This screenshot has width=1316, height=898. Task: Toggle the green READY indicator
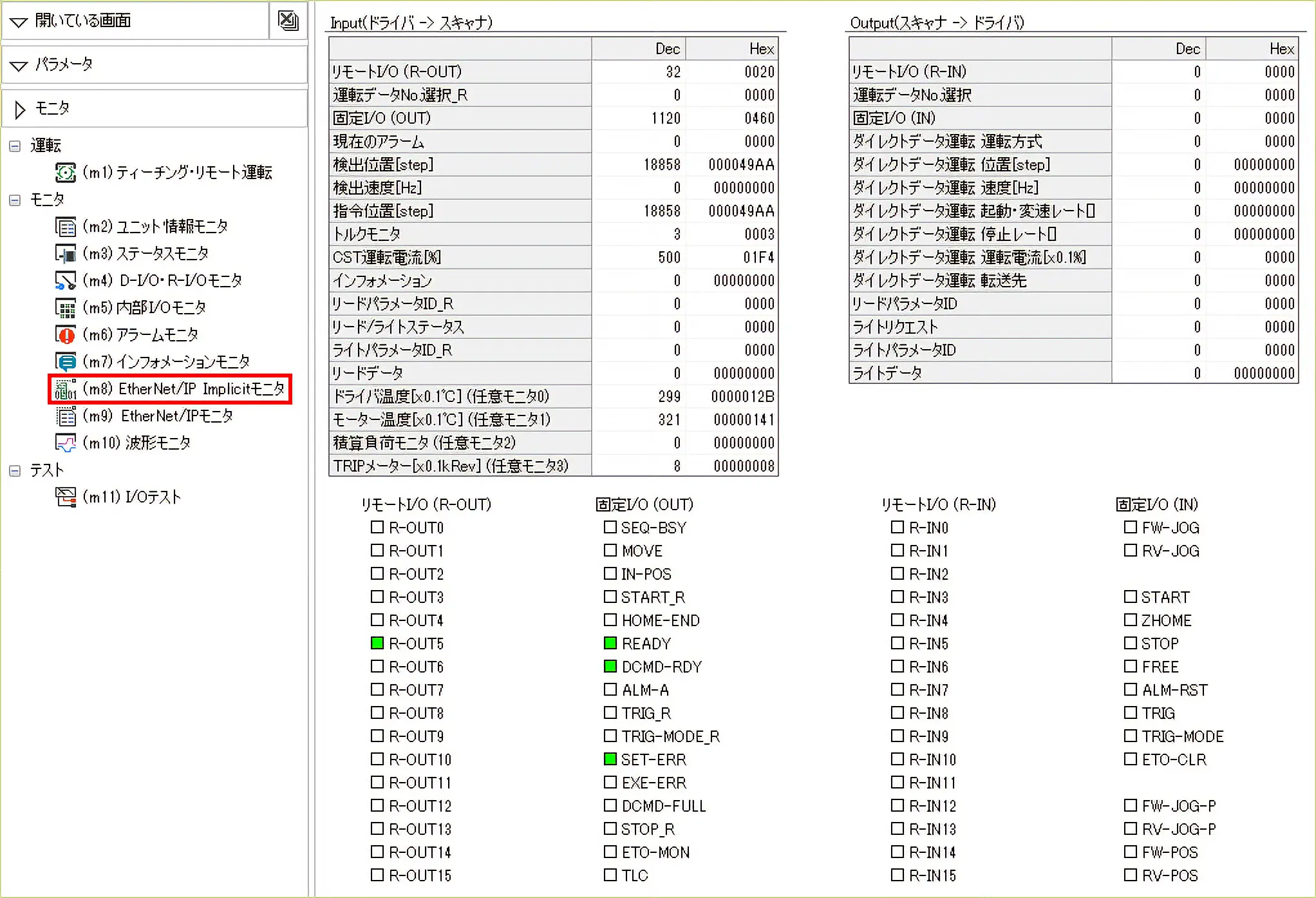610,643
